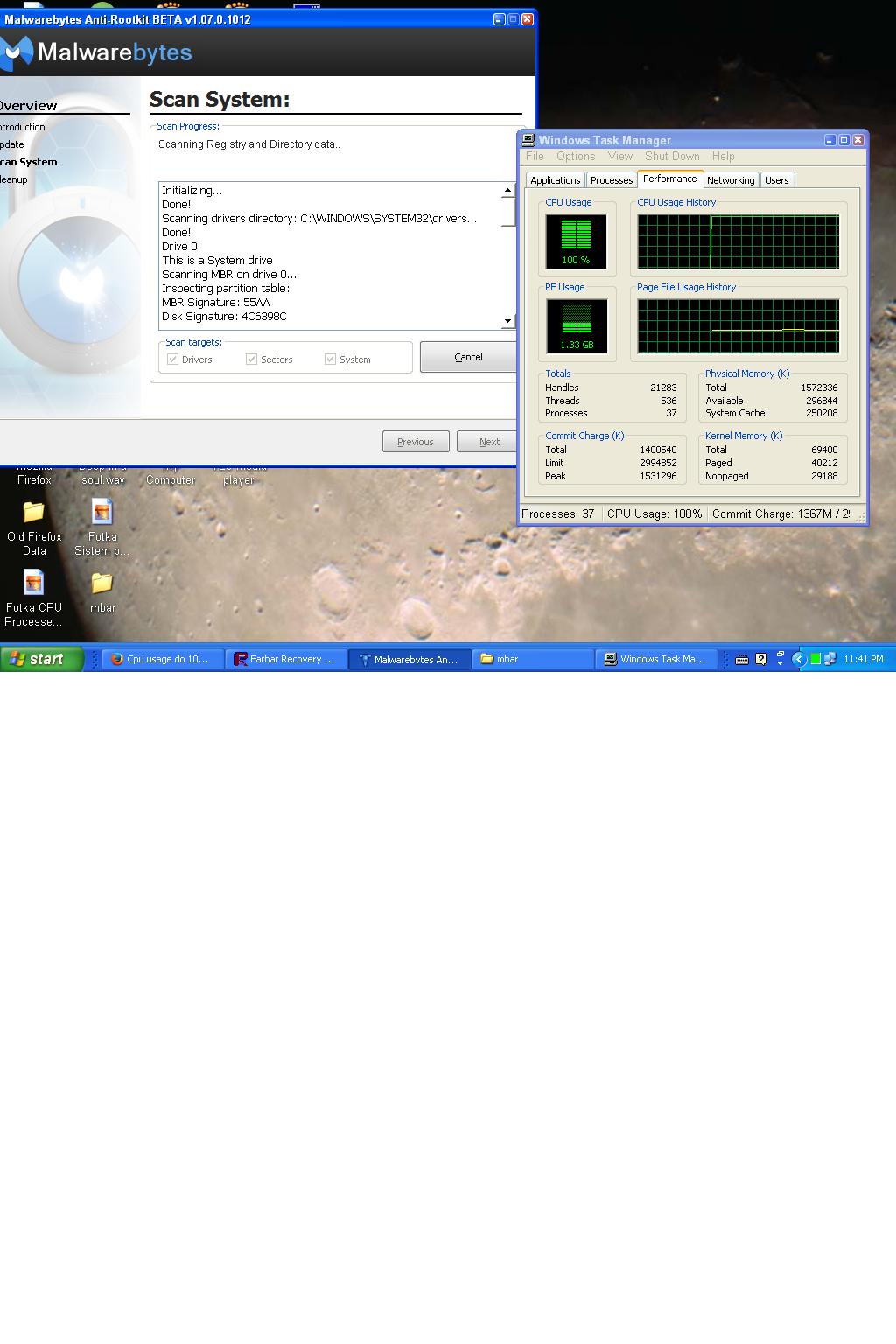Select the Performance tab
896x1344 pixels.
[670, 178]
